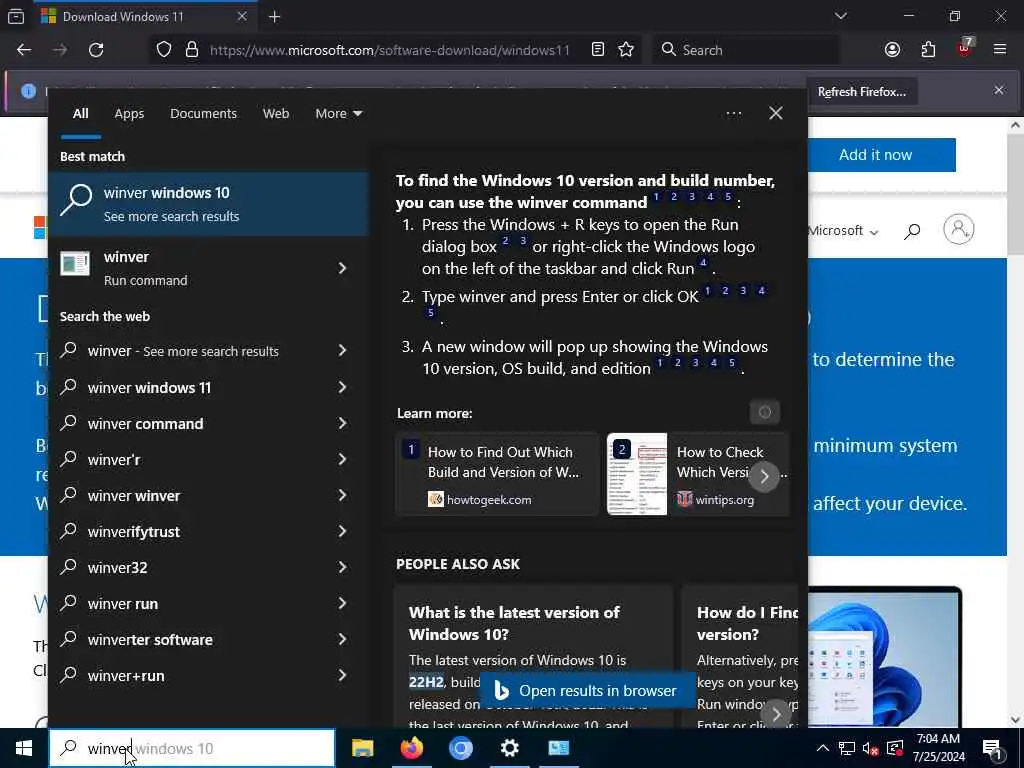This screenshot has width=1024, height=768.
Task: Click the taskbar search input box
Action: 192,748
